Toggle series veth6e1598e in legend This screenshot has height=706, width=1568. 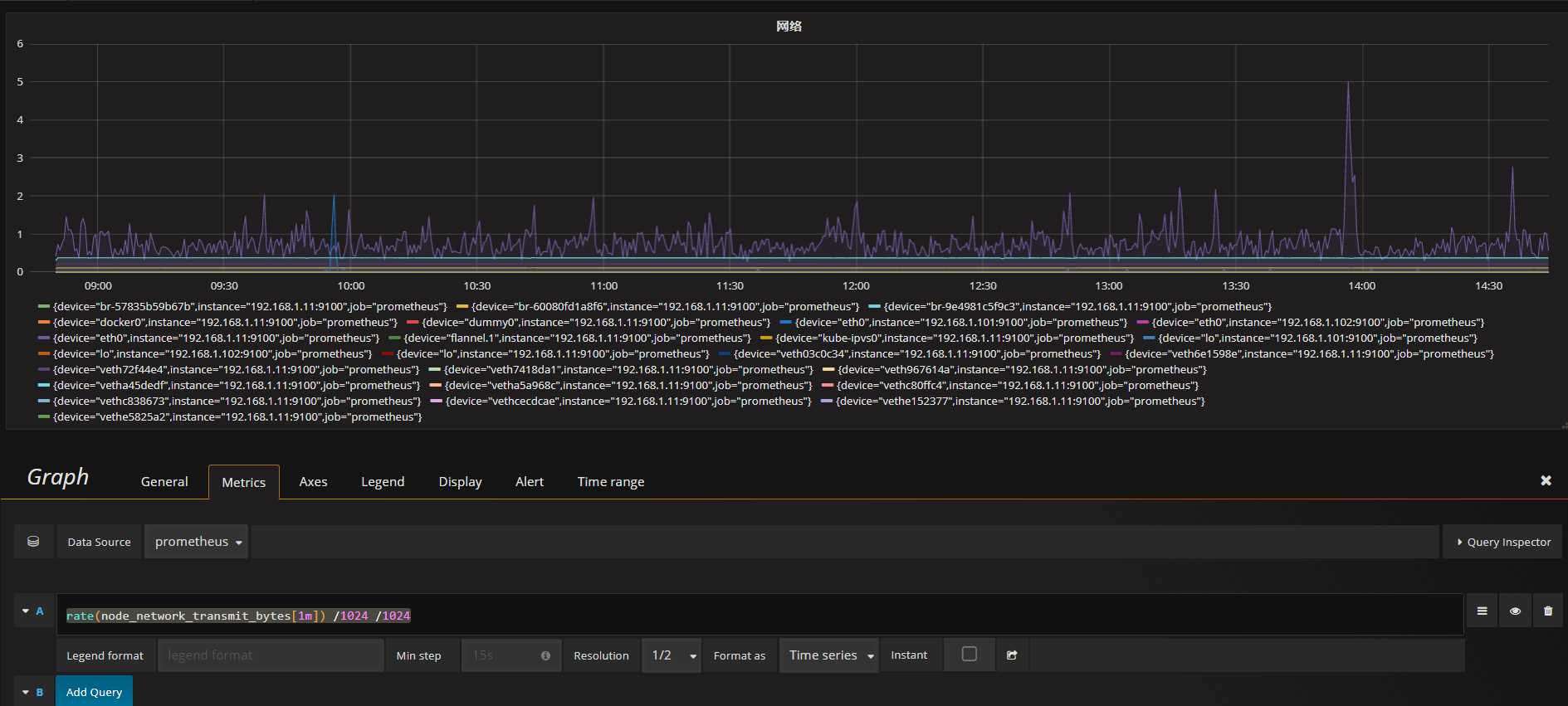click(x=1309, y=354)
